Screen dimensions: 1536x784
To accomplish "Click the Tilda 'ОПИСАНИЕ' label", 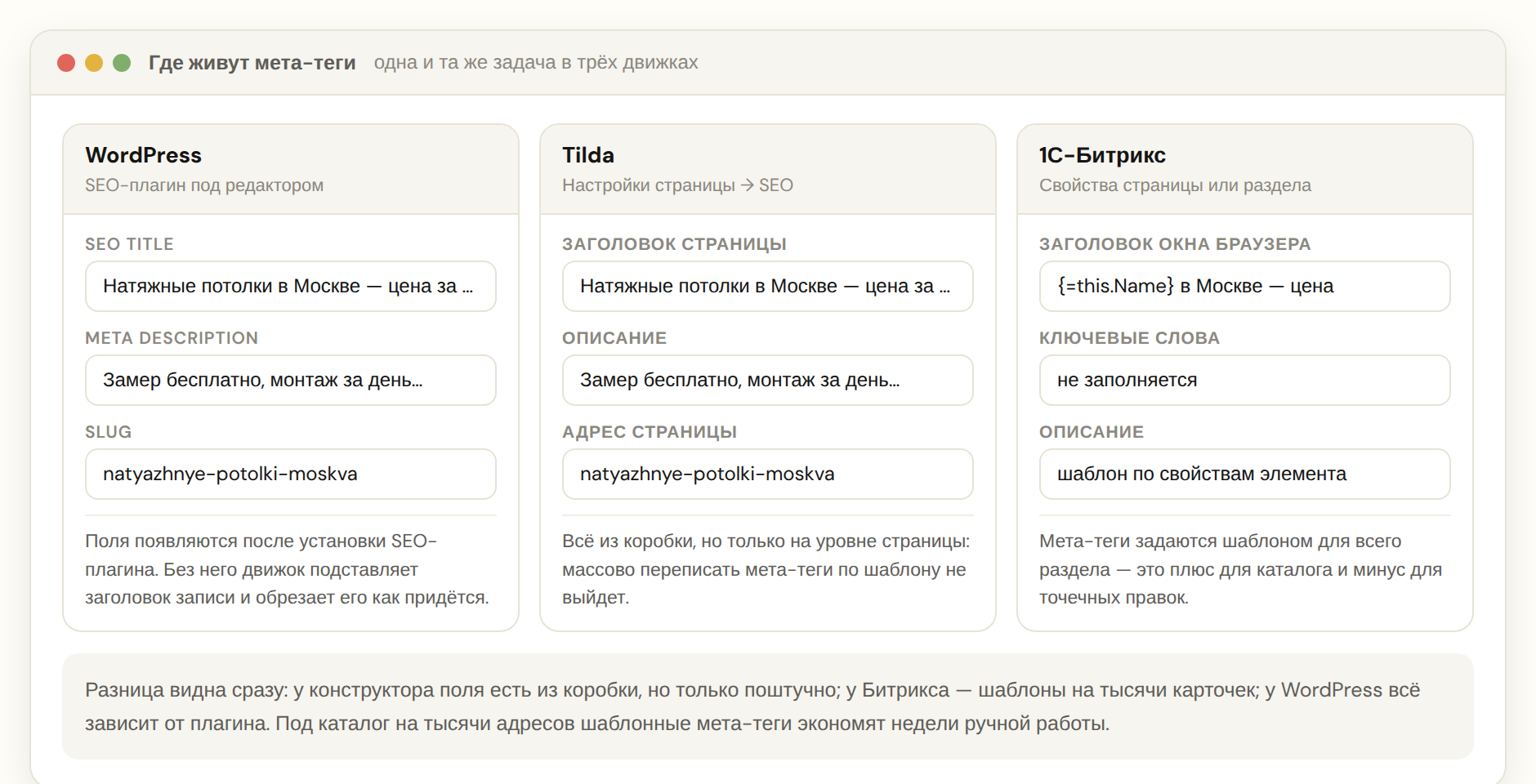I will point(614,338).
